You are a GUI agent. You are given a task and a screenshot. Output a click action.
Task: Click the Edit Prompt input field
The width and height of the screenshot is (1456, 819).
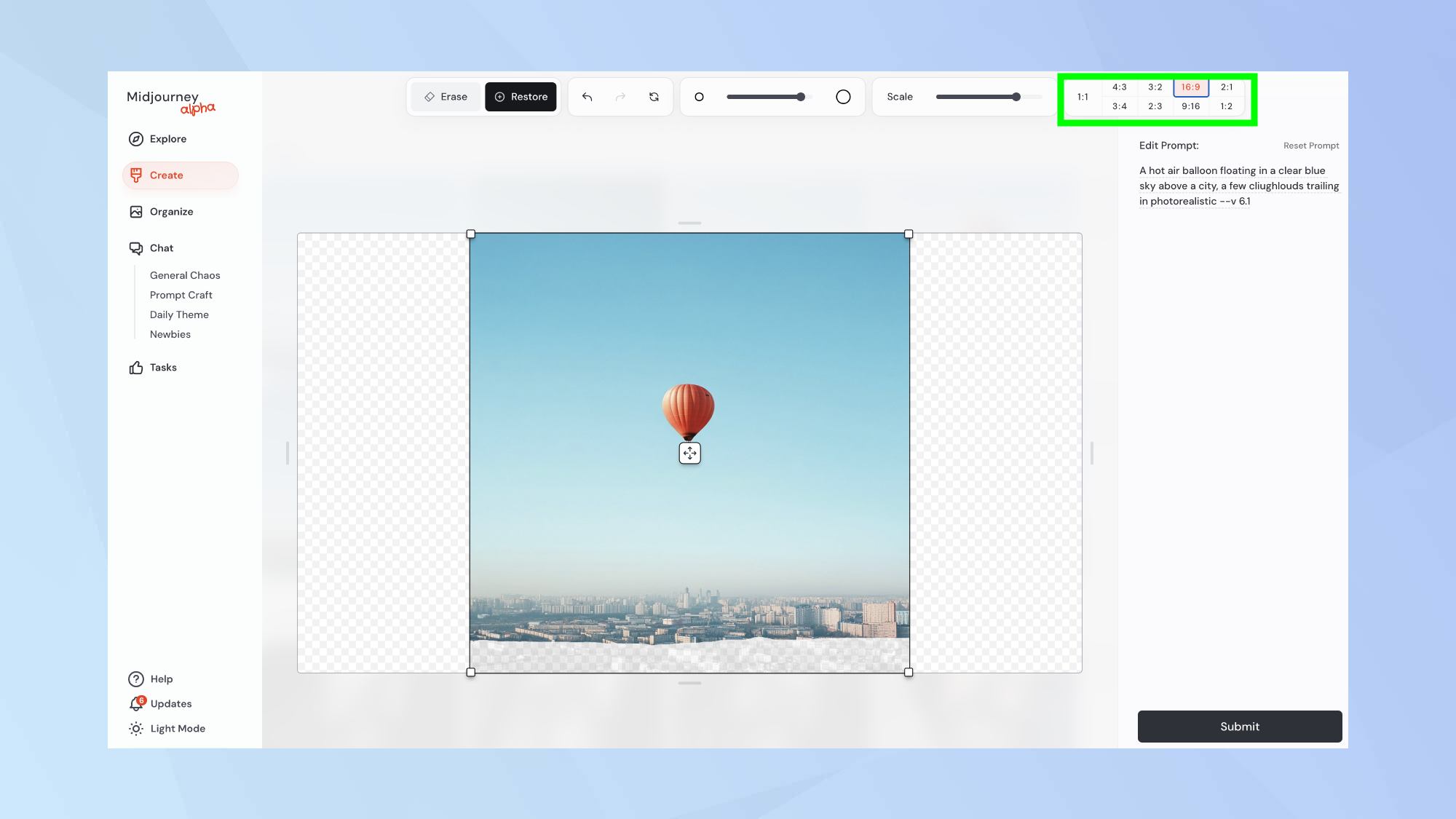(1238, 185)
